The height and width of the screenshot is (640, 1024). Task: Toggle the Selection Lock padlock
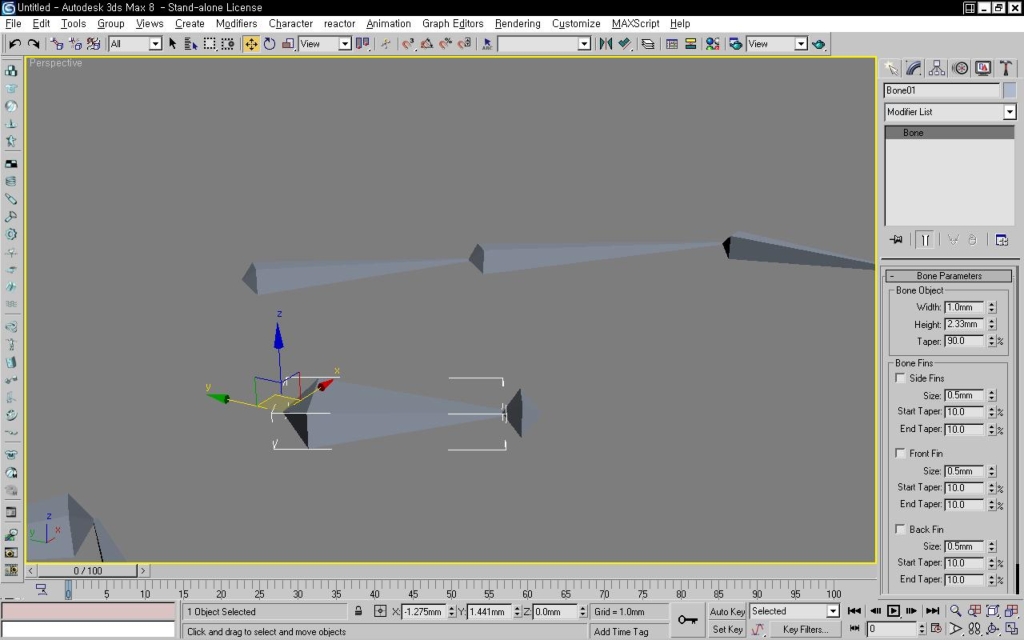359,611
